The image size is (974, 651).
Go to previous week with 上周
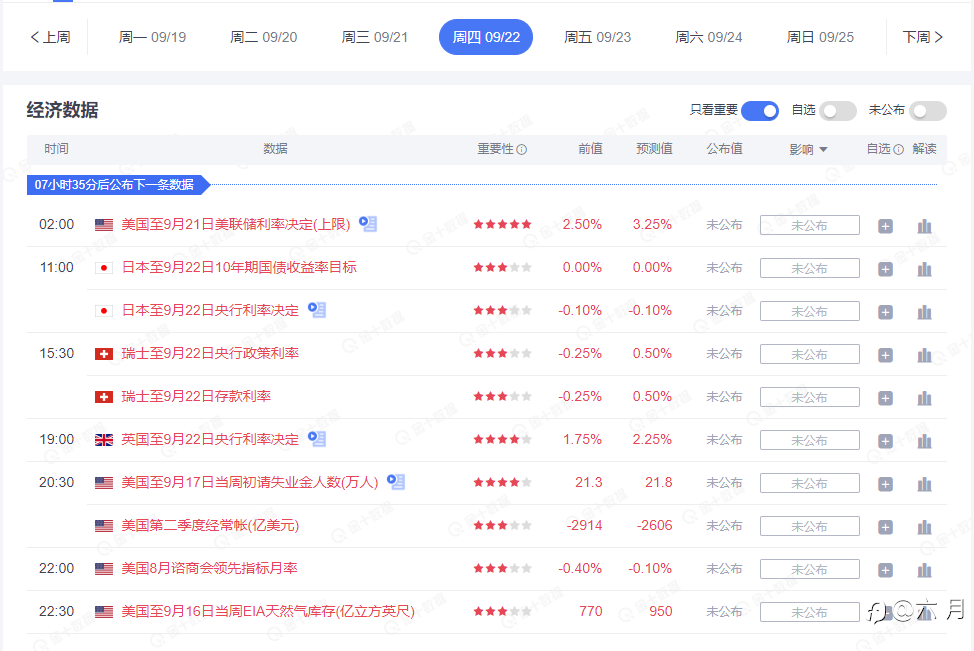pos(50,37)
